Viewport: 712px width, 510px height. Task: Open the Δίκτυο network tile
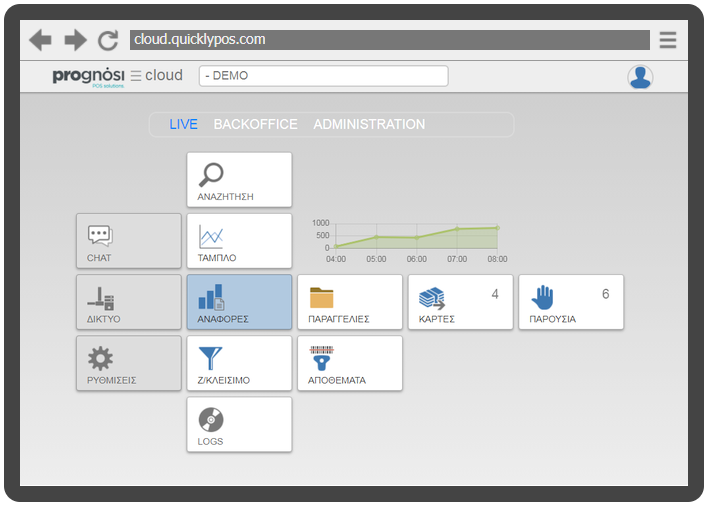129,302
